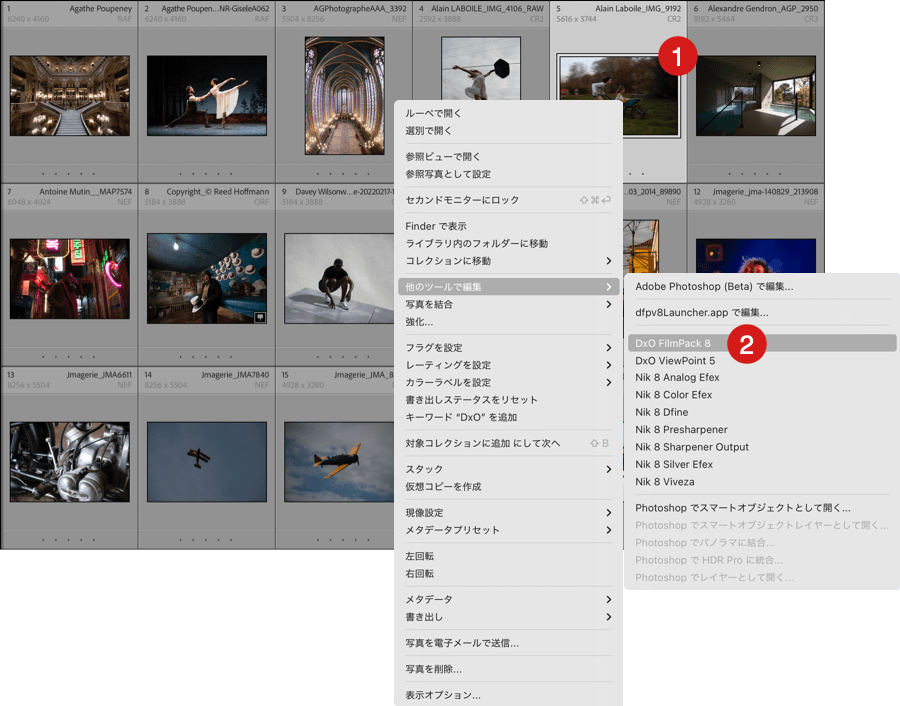Choose 左回転 to rotate the photo

pyautogui.click(x=419, y=556)
